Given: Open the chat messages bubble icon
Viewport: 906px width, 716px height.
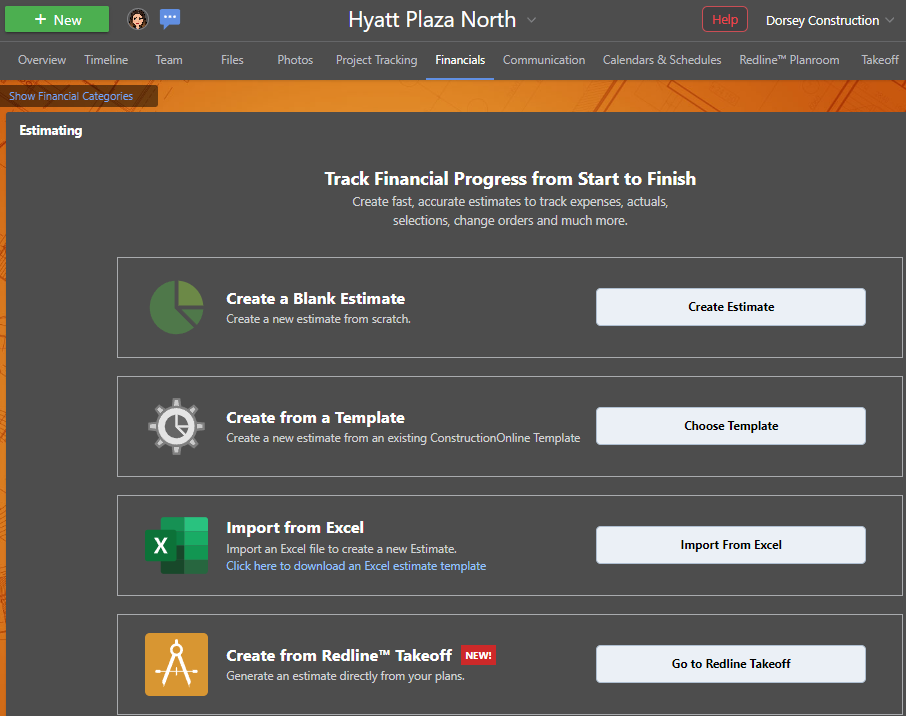Looking at the screenshot, I should coord(170,19).
